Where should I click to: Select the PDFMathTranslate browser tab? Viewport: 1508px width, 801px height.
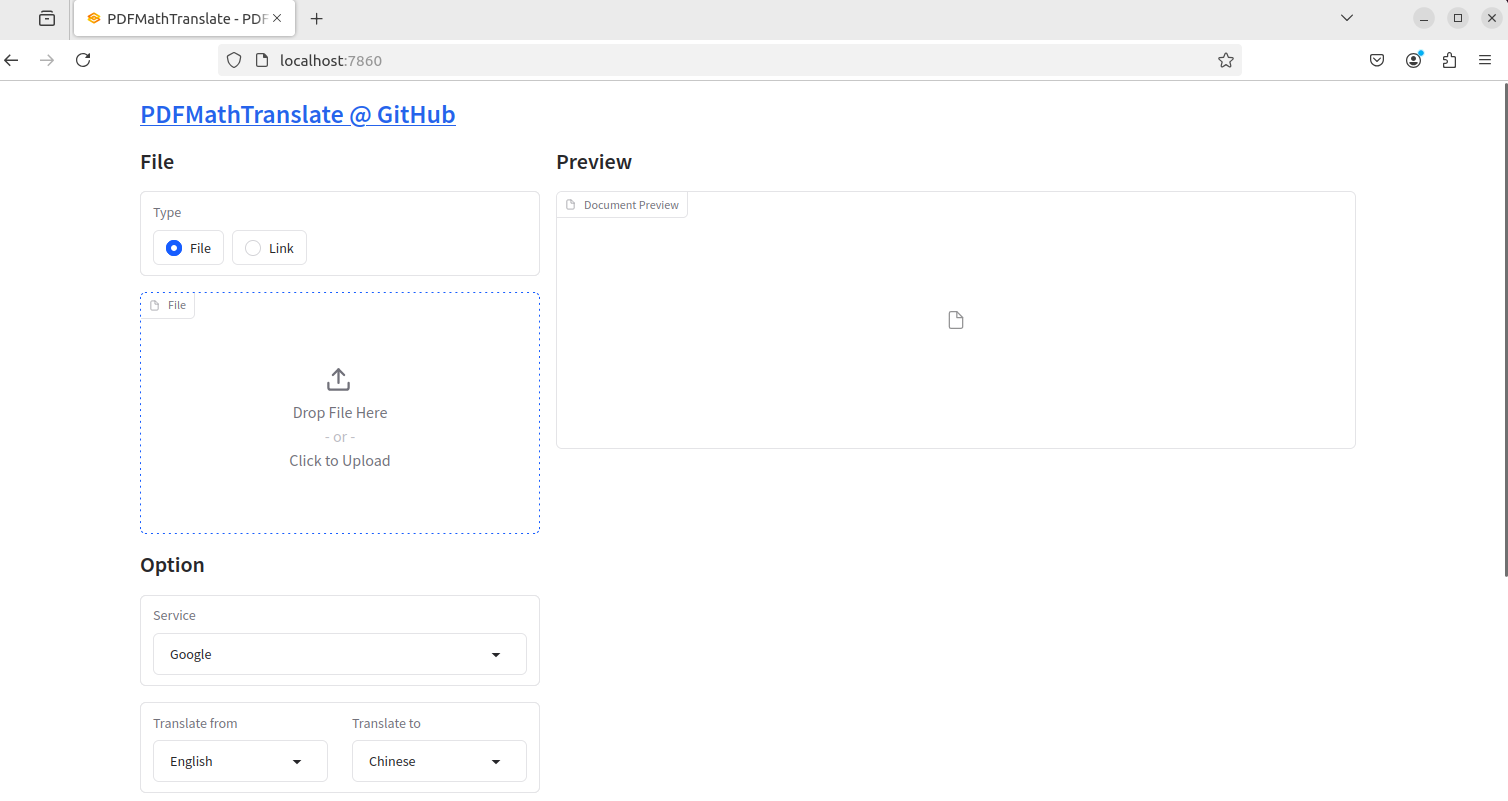(184, 18)
